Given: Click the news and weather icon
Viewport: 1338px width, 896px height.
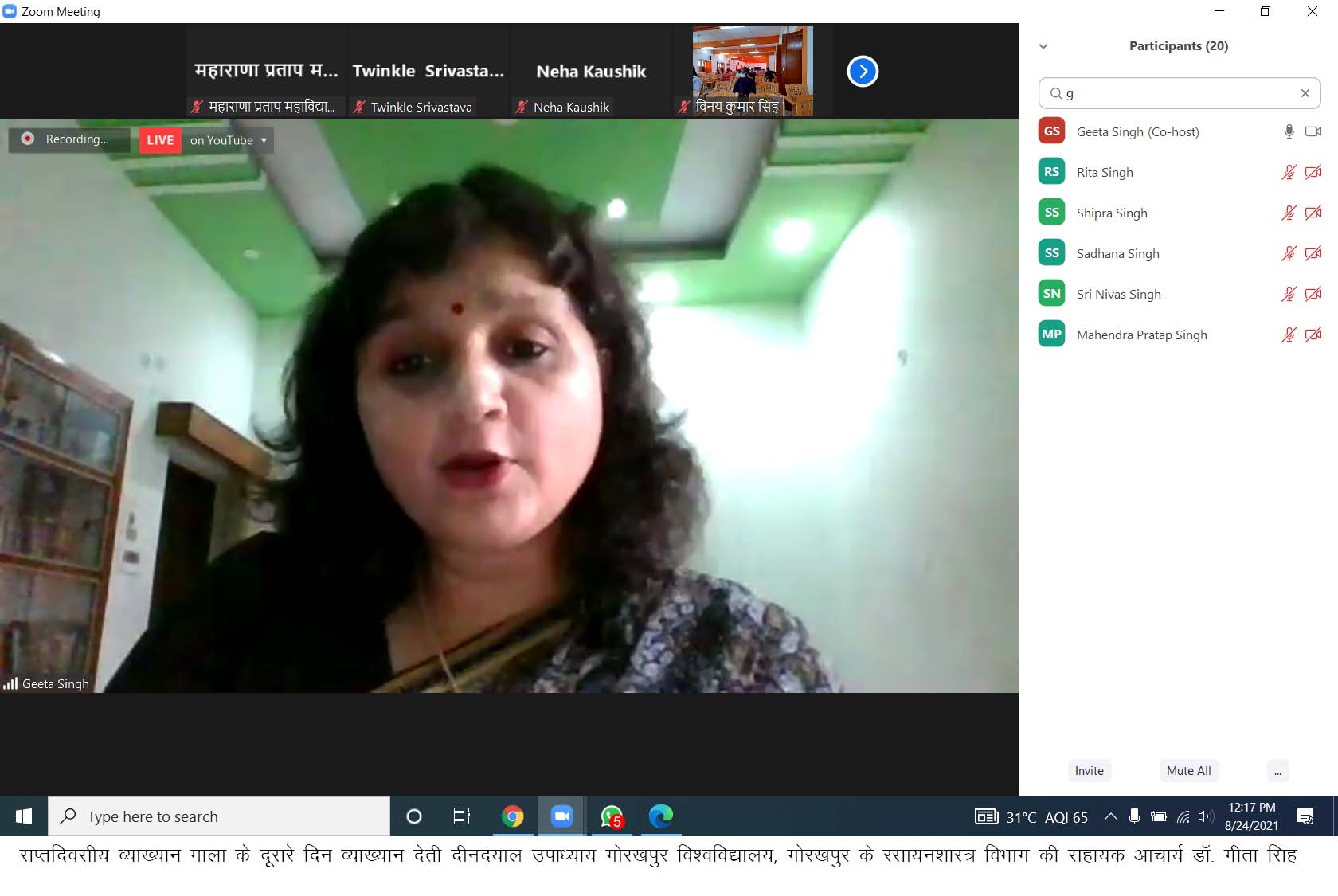Looking at the screenshot, I should click(987, 816).
